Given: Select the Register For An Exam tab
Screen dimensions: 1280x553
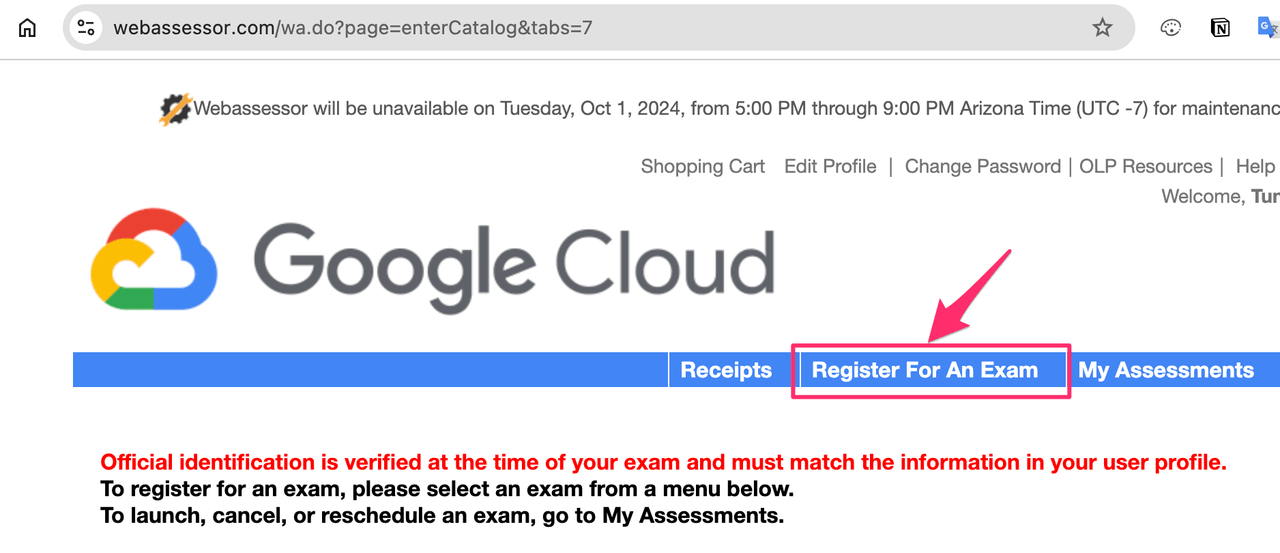Looking at the screenshot, I should point(924,370).
